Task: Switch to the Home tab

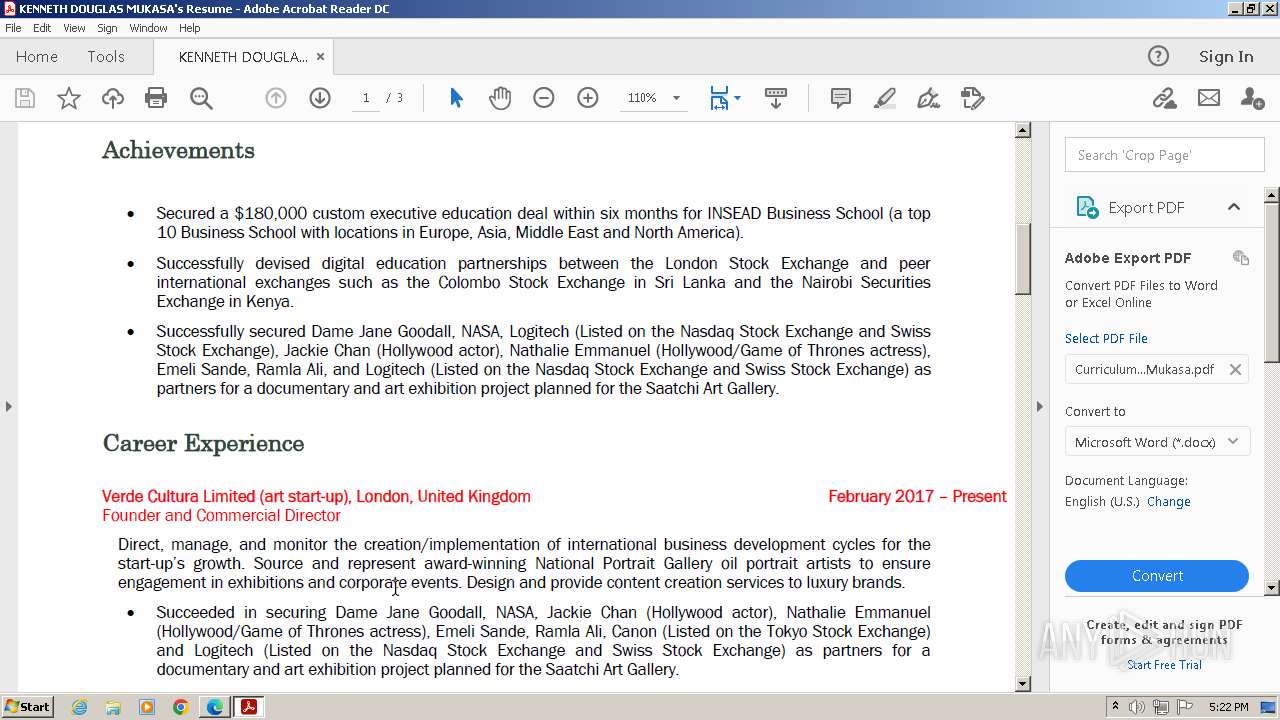Action: coord(37,57)
